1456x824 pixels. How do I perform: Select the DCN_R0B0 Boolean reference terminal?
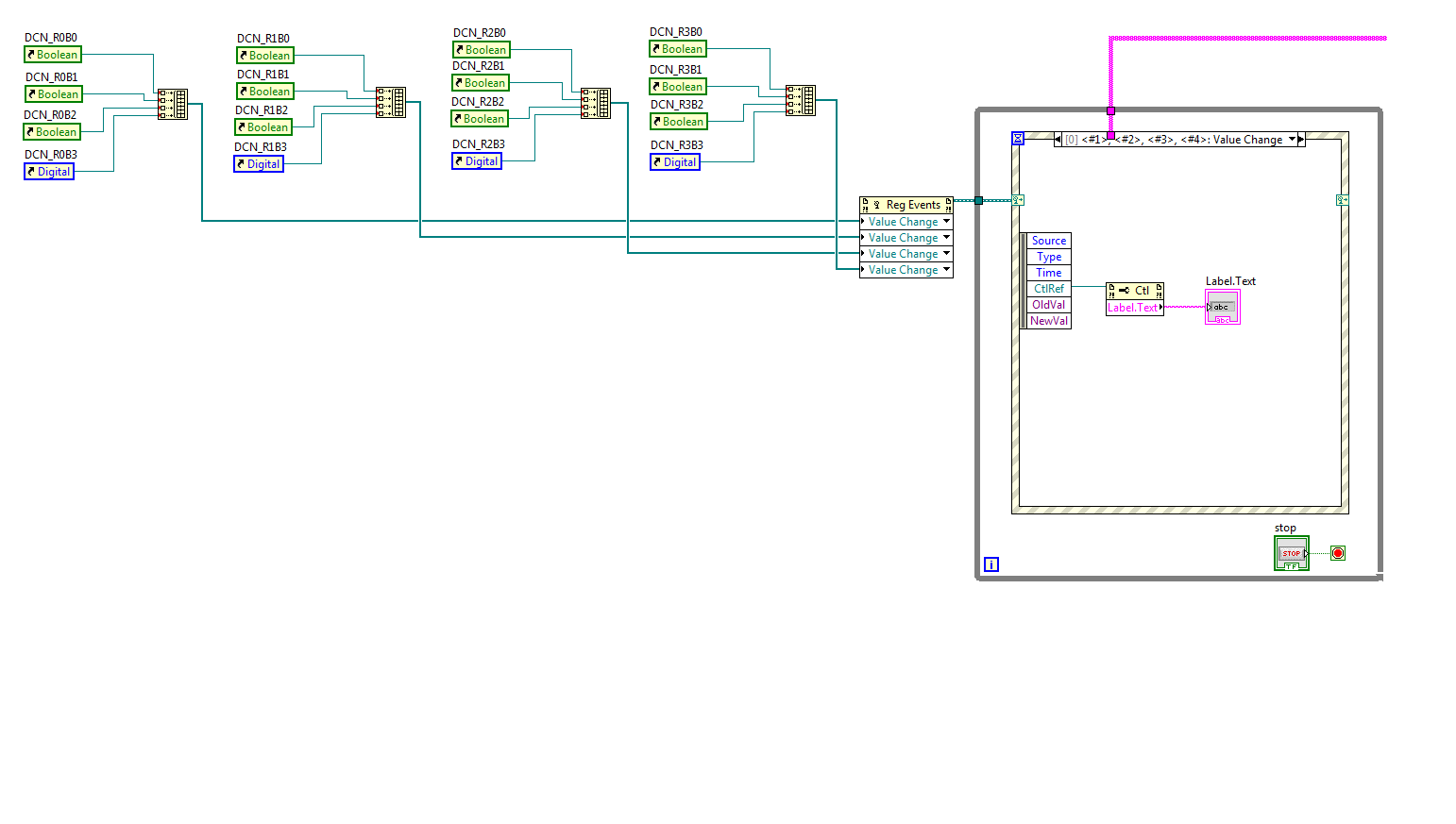pos(53,55)
